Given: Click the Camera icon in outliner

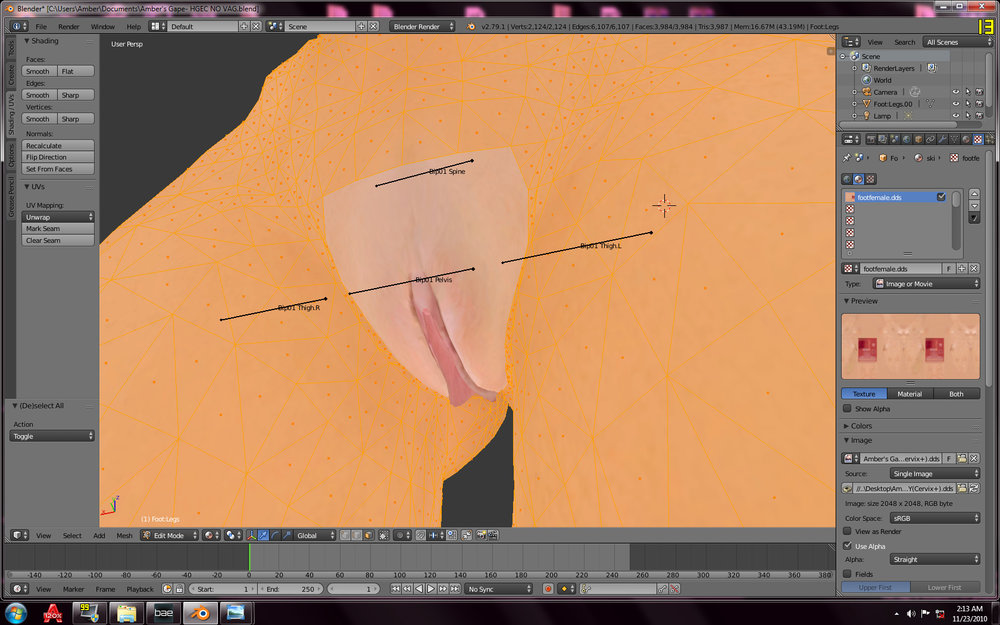Looking at the screenshot, I should pos(867,92).
